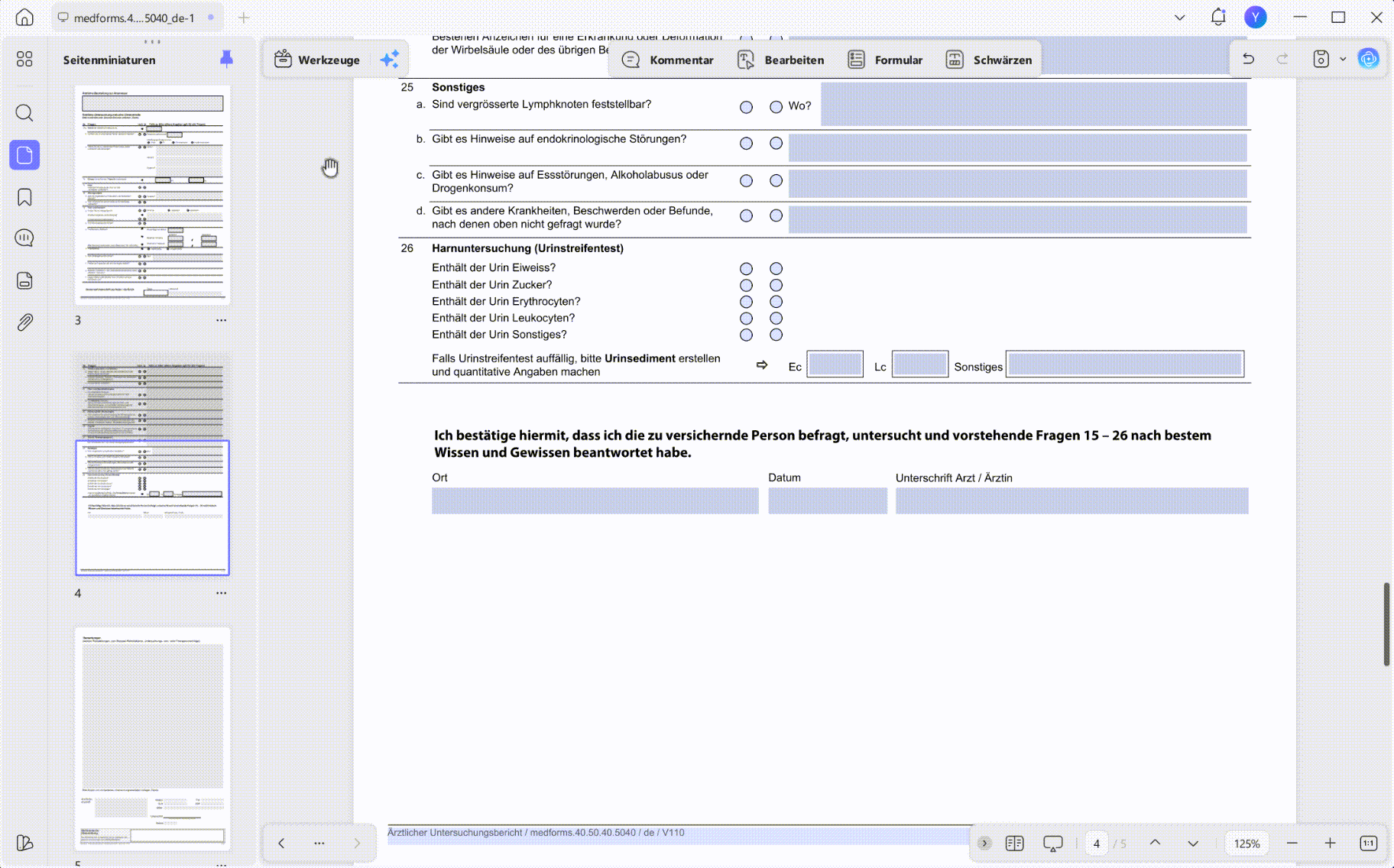Select first radio for endokrinologische Störungen
The image size is (1394, 868).
click(x=746, y=143)
